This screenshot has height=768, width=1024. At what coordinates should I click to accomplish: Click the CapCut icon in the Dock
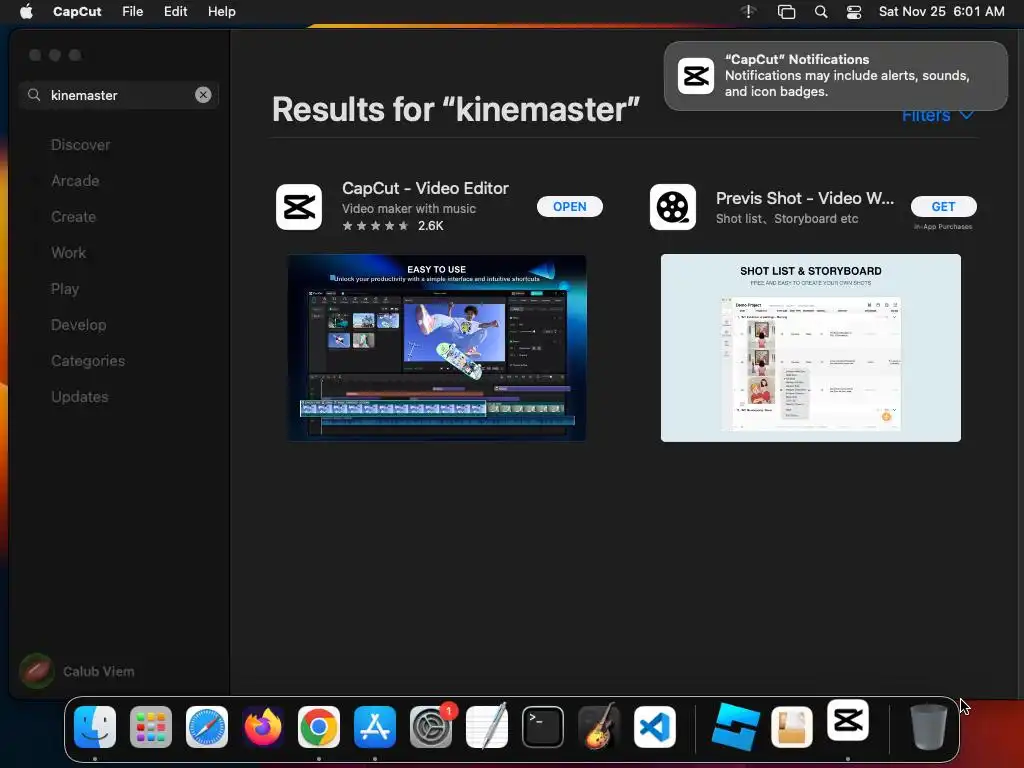click(848, 721)
